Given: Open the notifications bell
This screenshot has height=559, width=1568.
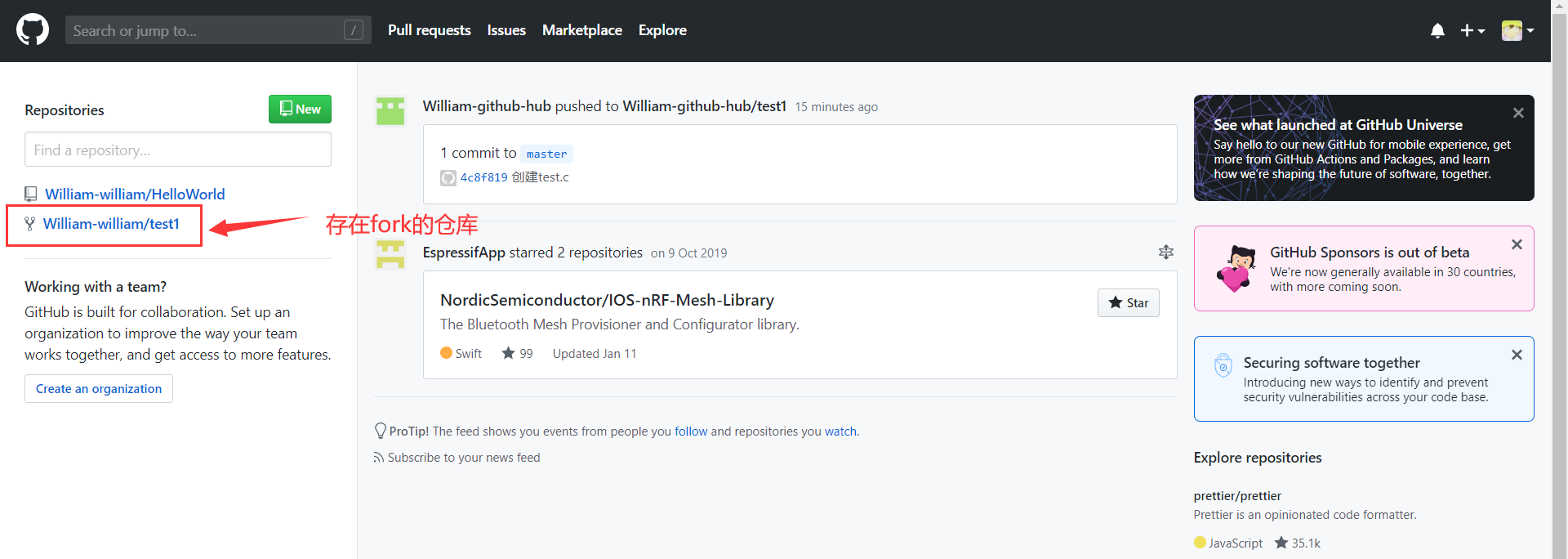Looking at the screenshot, I should point(1437,30).
